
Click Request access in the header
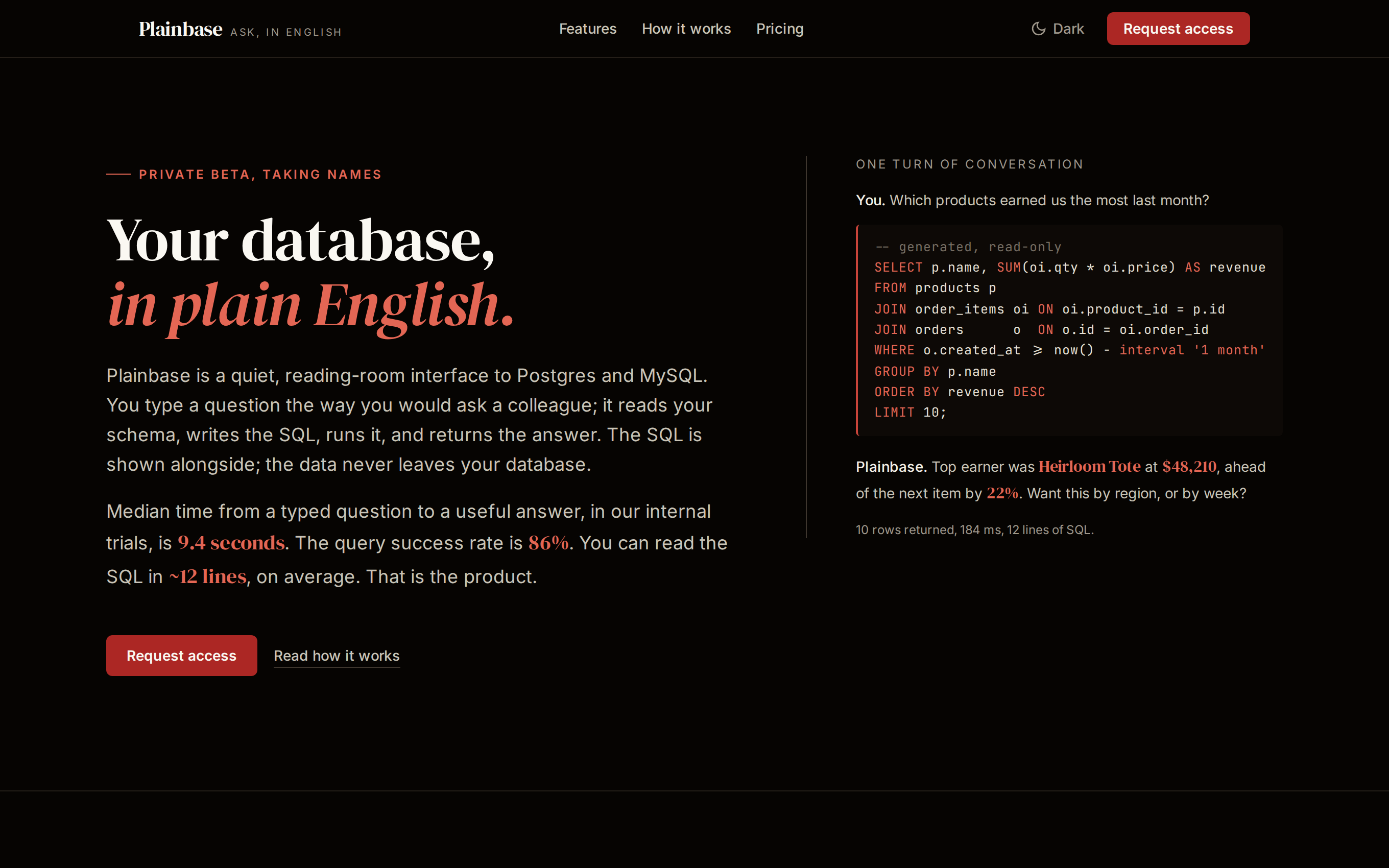pos(1178,29)
